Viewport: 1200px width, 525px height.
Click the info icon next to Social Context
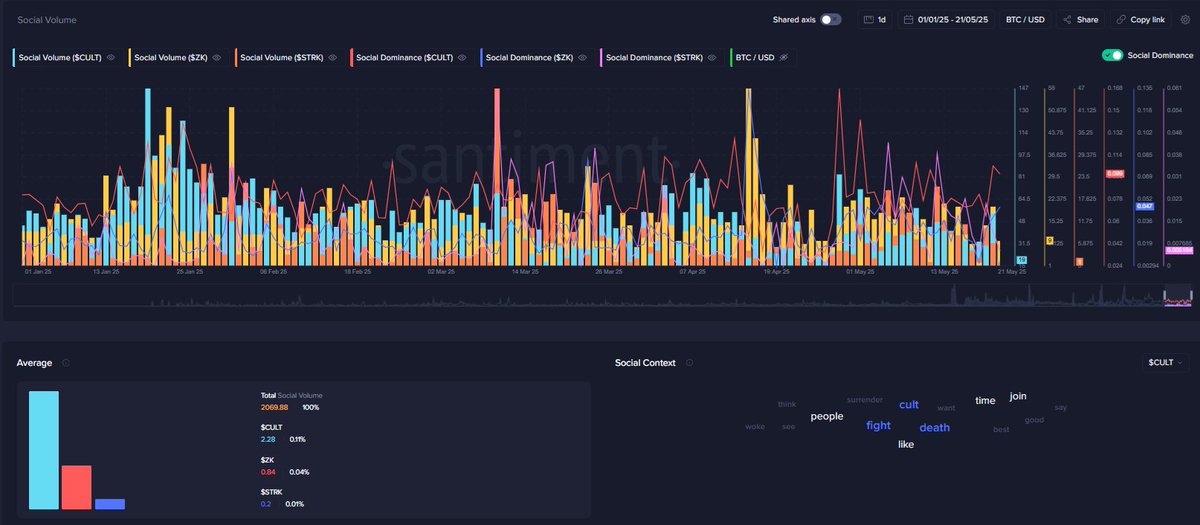pos(689,363)
